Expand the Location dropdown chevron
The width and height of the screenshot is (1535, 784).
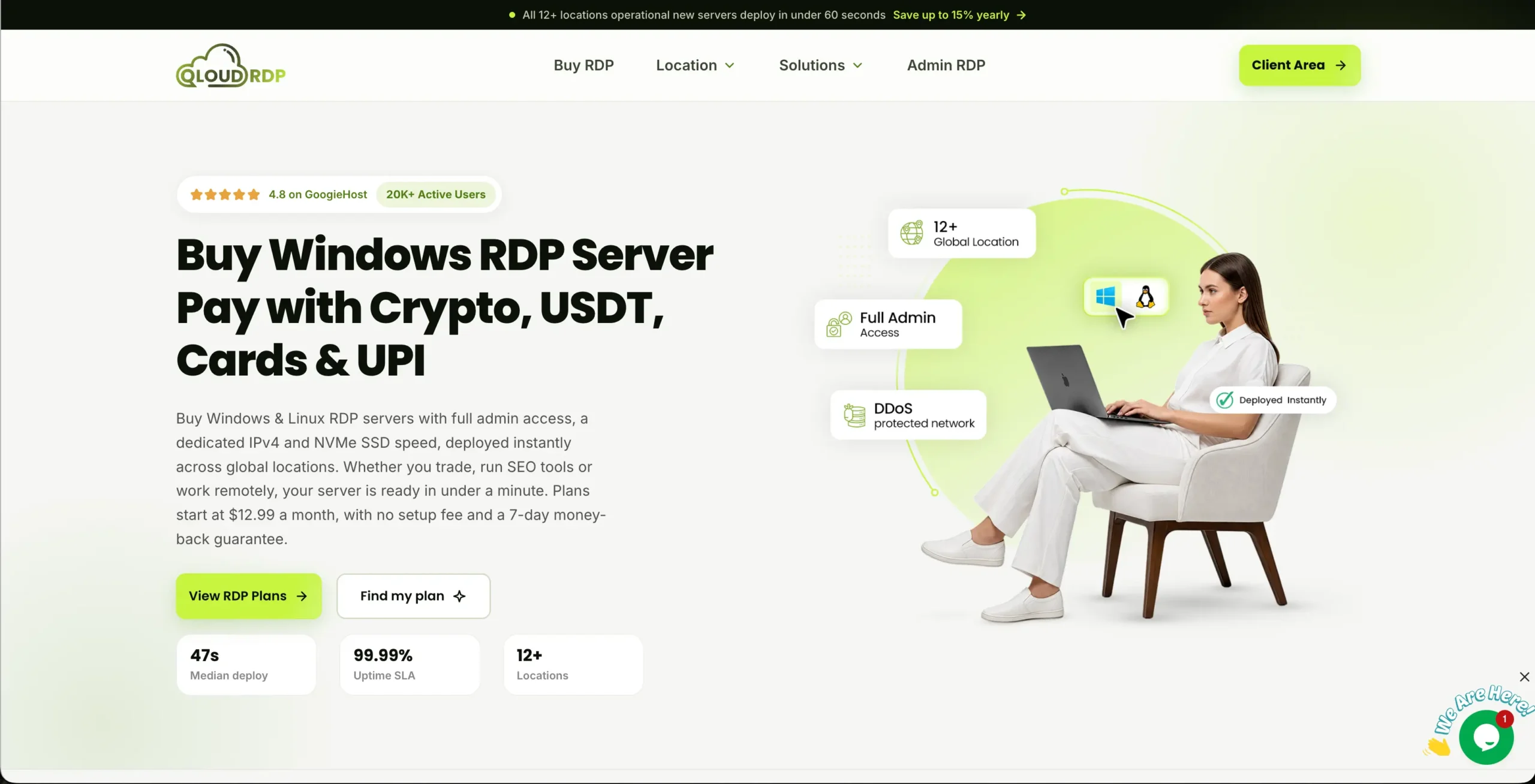(x=730, y=65)
